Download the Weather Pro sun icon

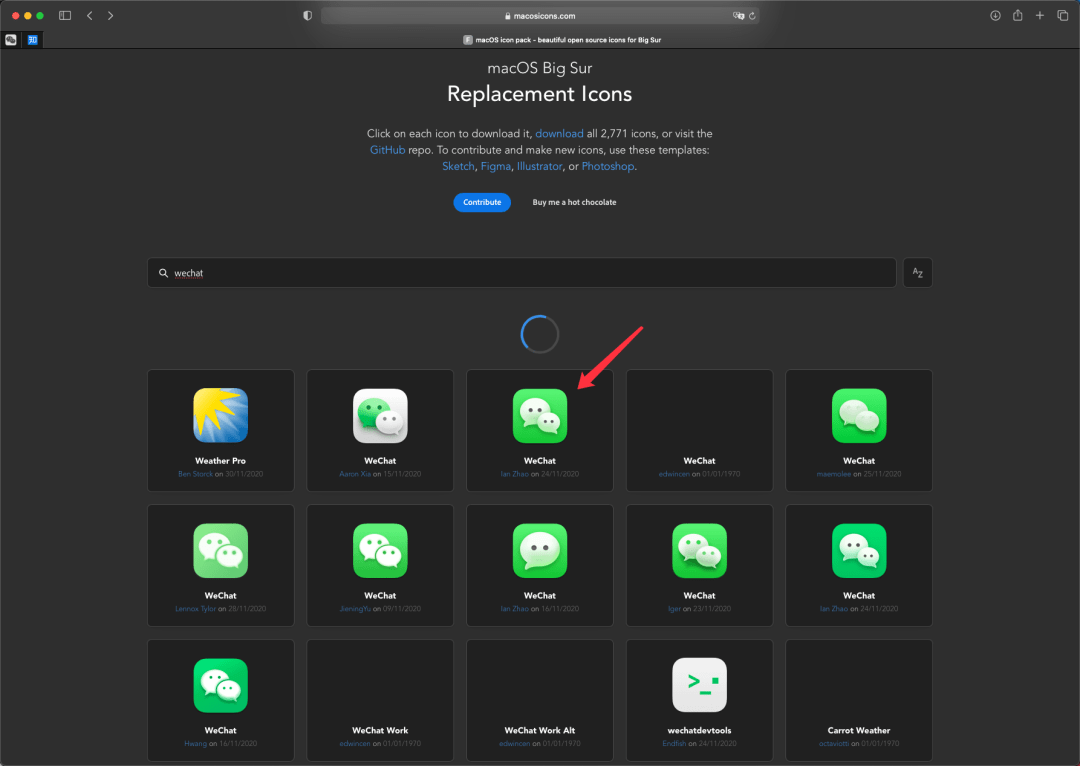click(x=220, y=415)
